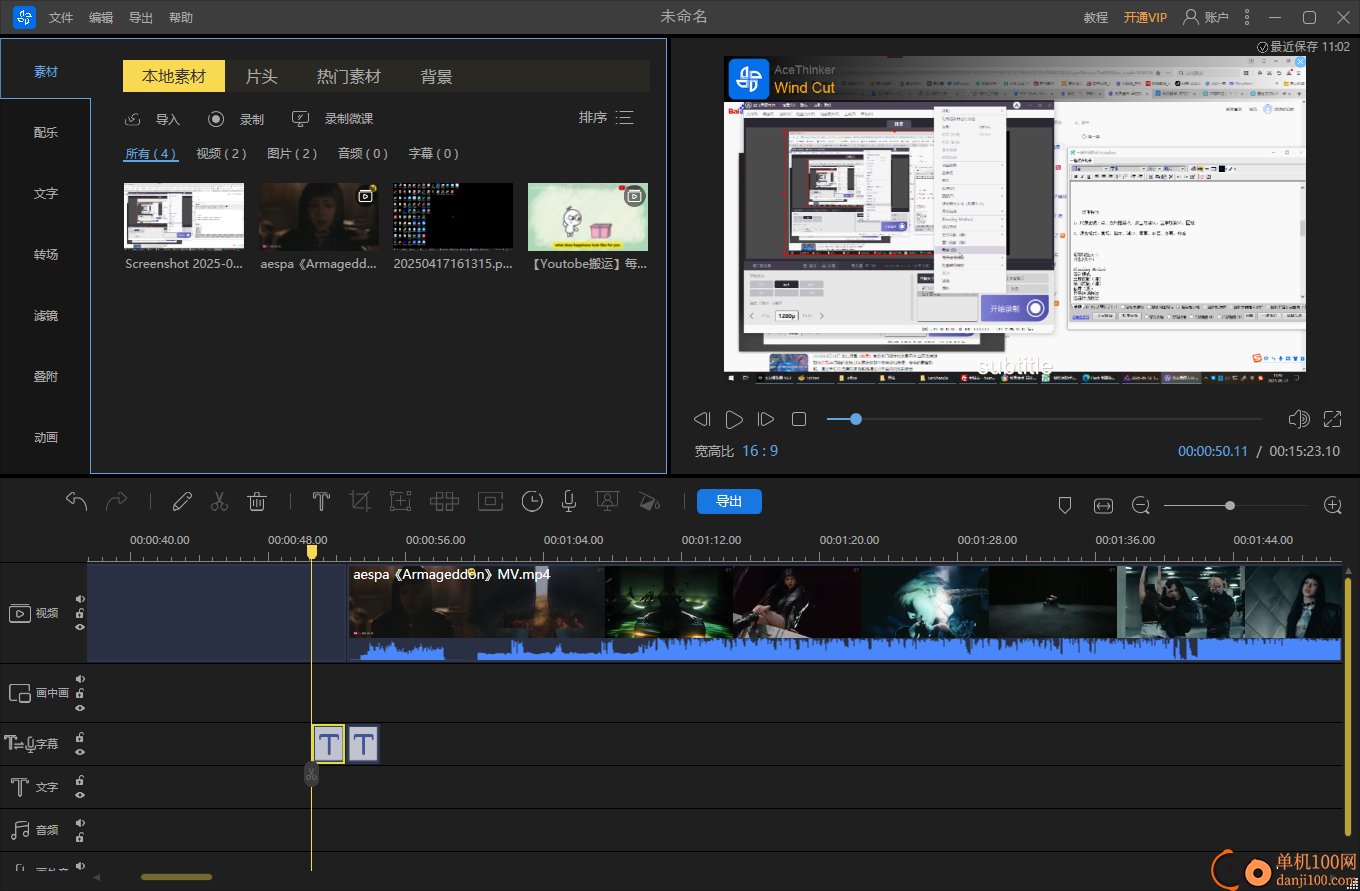
Task: Mute the 画中画 track
Action: [x=80, y=679]
